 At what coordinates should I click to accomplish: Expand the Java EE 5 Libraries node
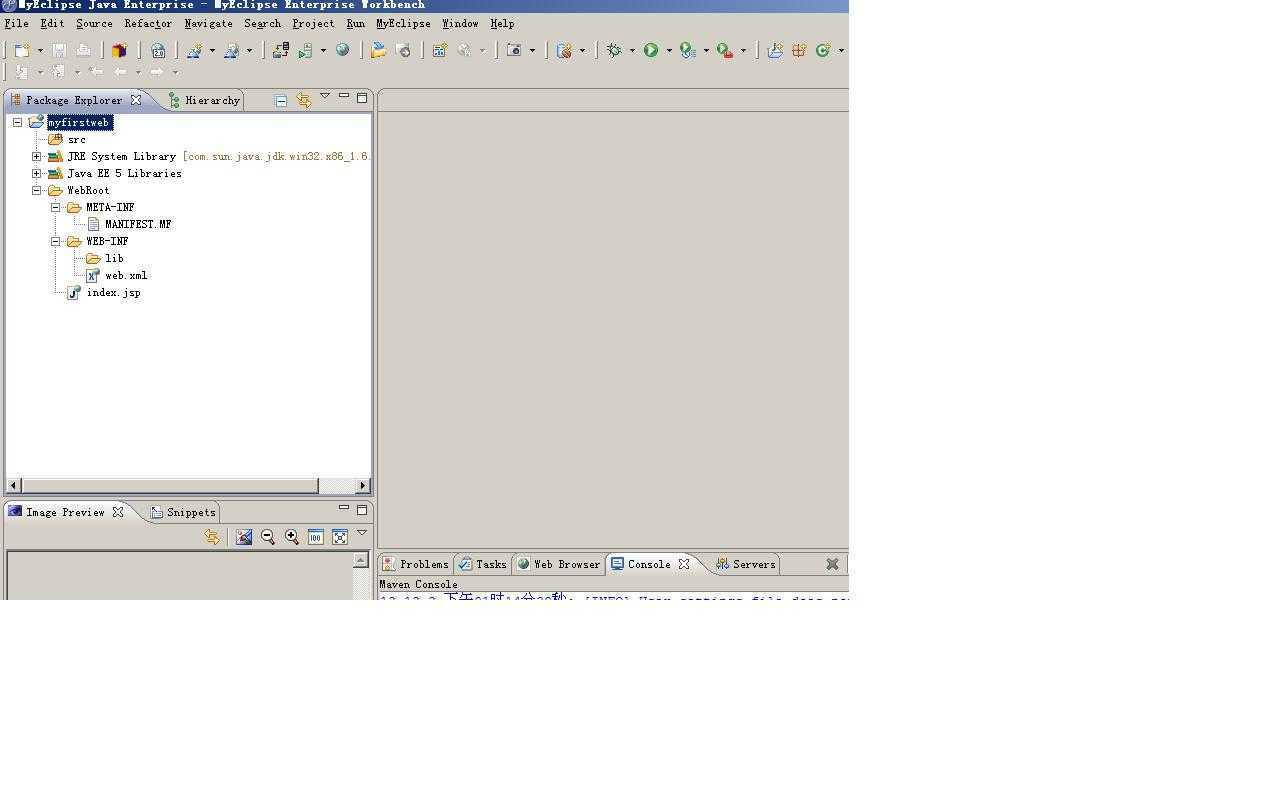coord(37,173)
